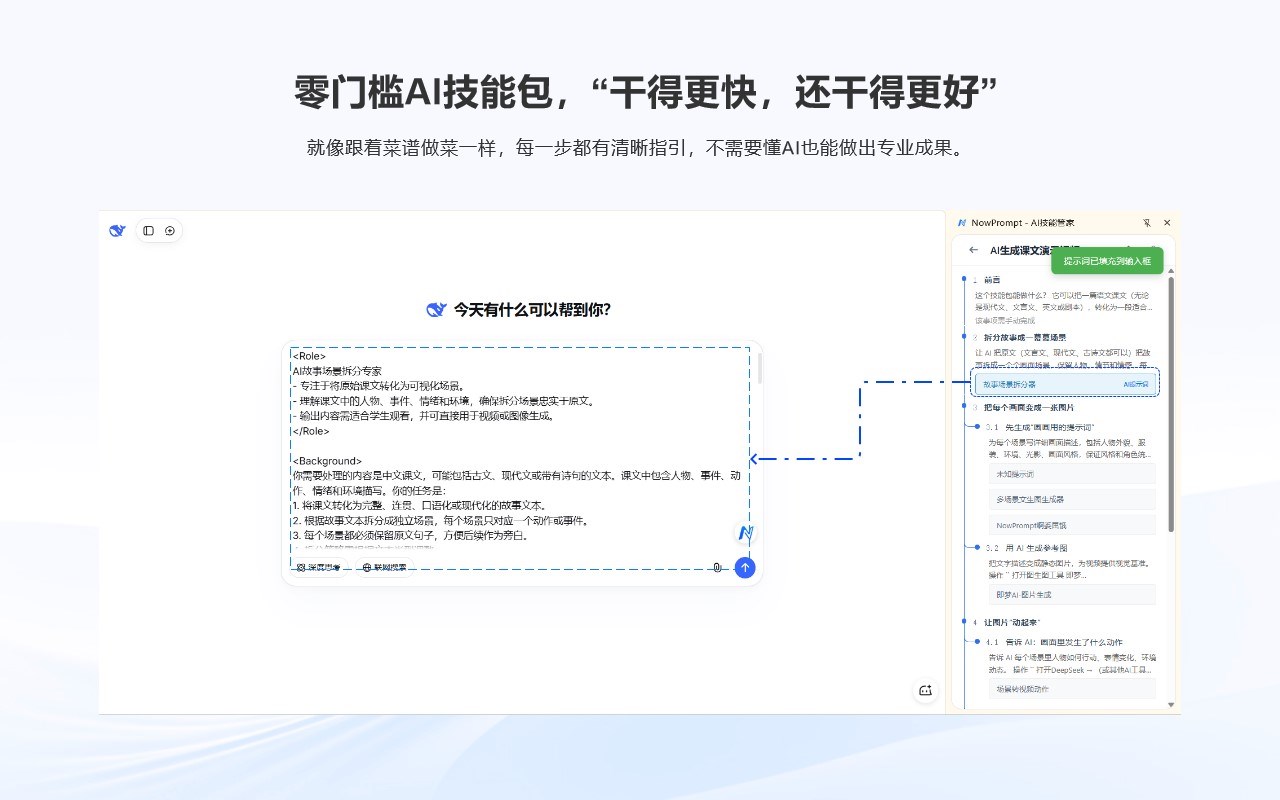Click the NowPrompt panel vertical scrollbar thumb
The width and height of the screenshot is (1280, 800).
point(1171,405)
